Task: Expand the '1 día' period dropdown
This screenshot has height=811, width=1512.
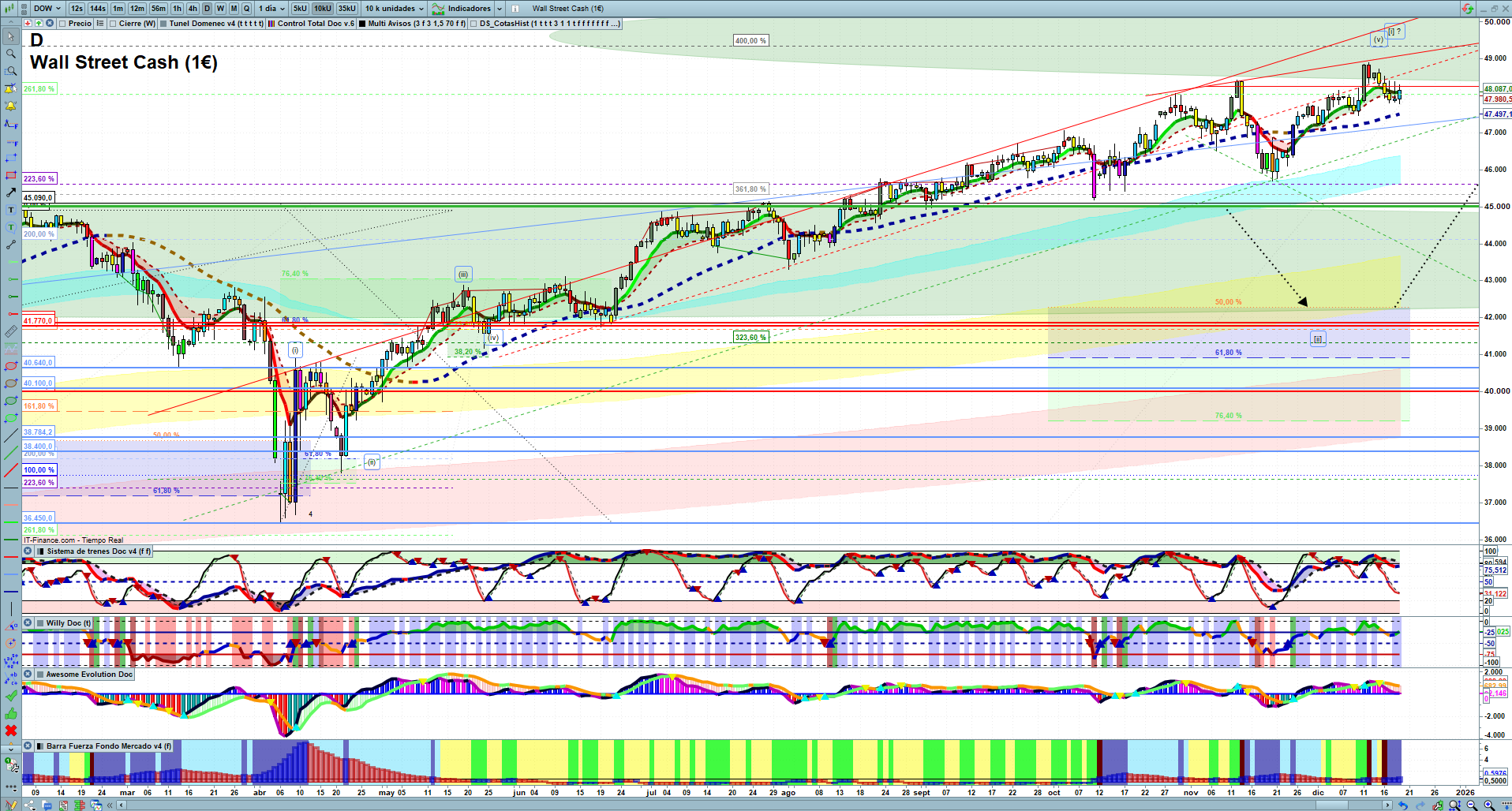Action: (x=271, y=9)
